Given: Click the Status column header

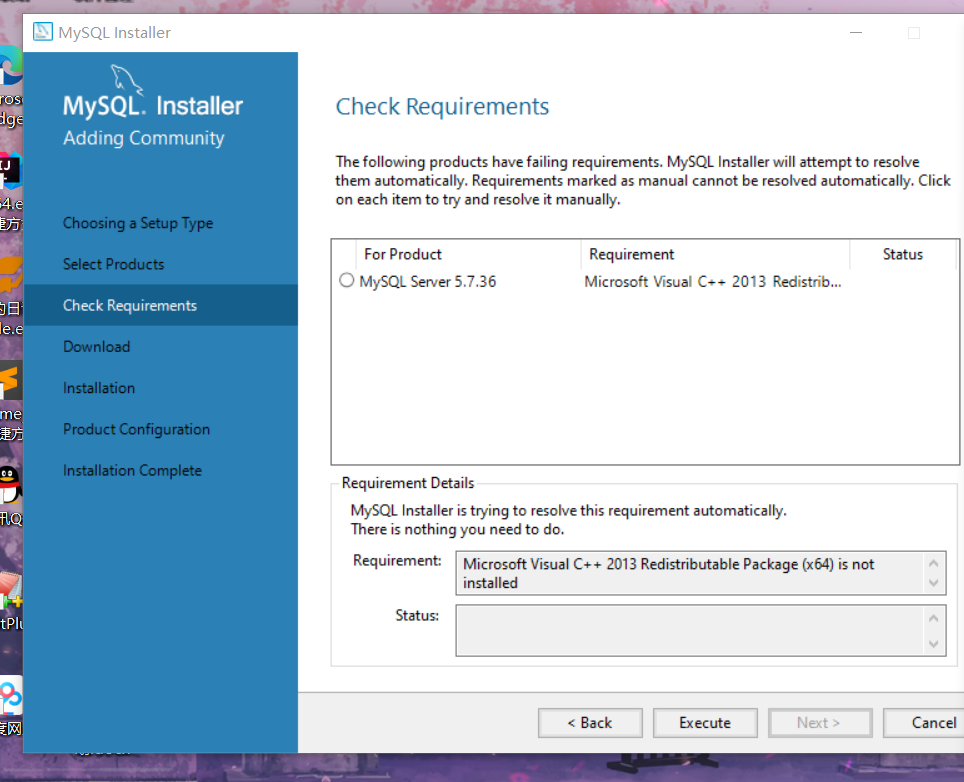Looking at the screenshot, I should [x=903, y=255].
